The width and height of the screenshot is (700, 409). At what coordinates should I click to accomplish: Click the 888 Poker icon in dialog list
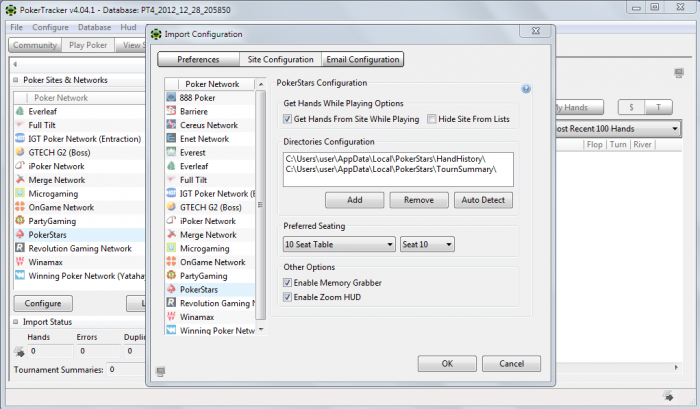click(171, 97)
